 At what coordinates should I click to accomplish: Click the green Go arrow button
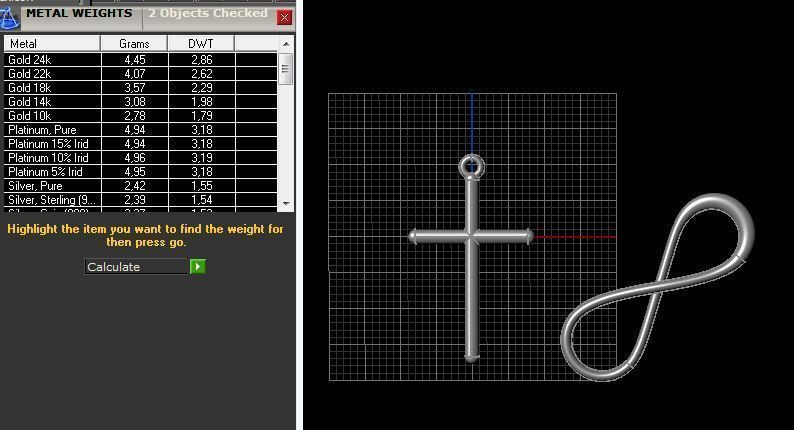pos(197,266)
